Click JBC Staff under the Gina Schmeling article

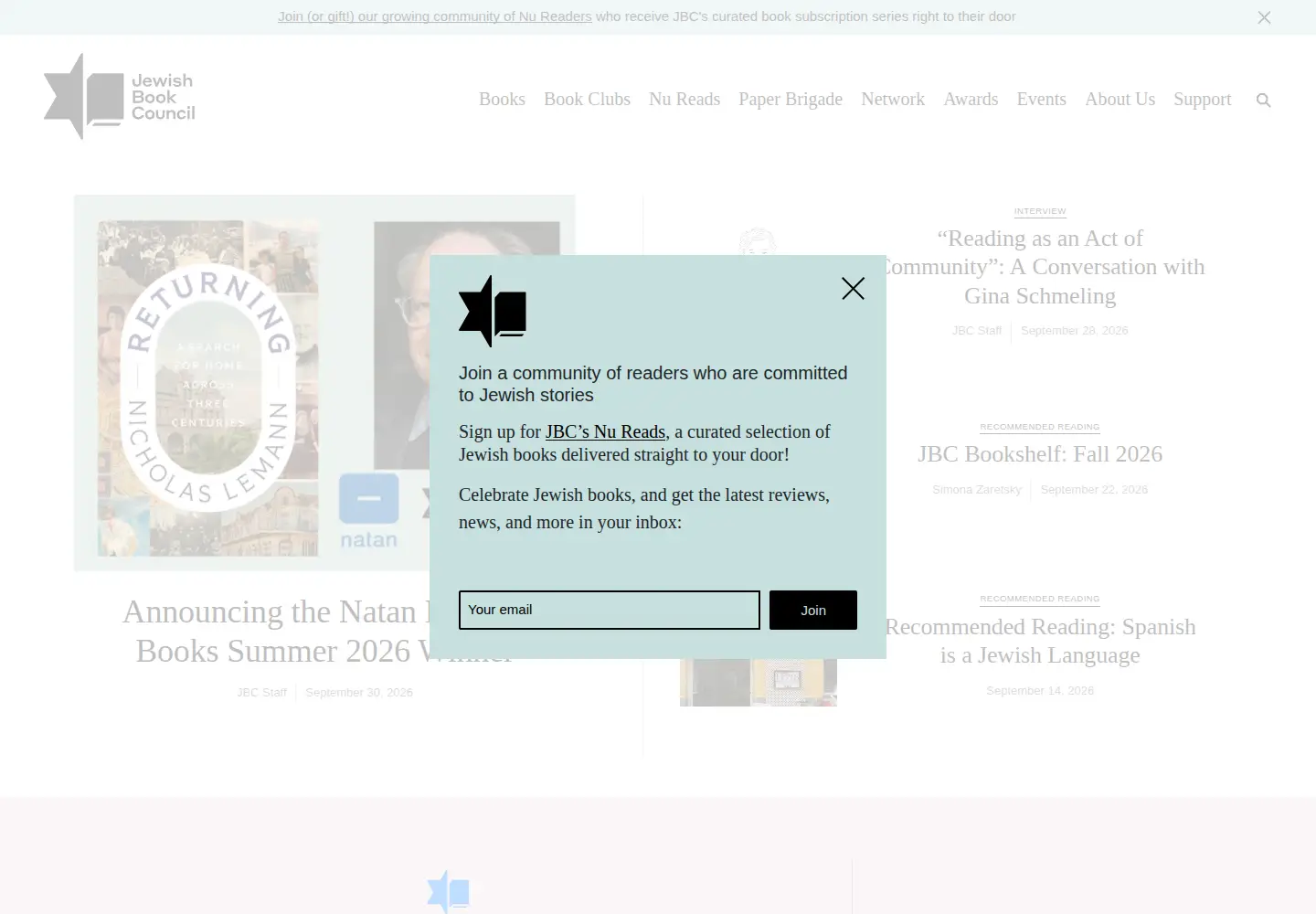[977, 331]
